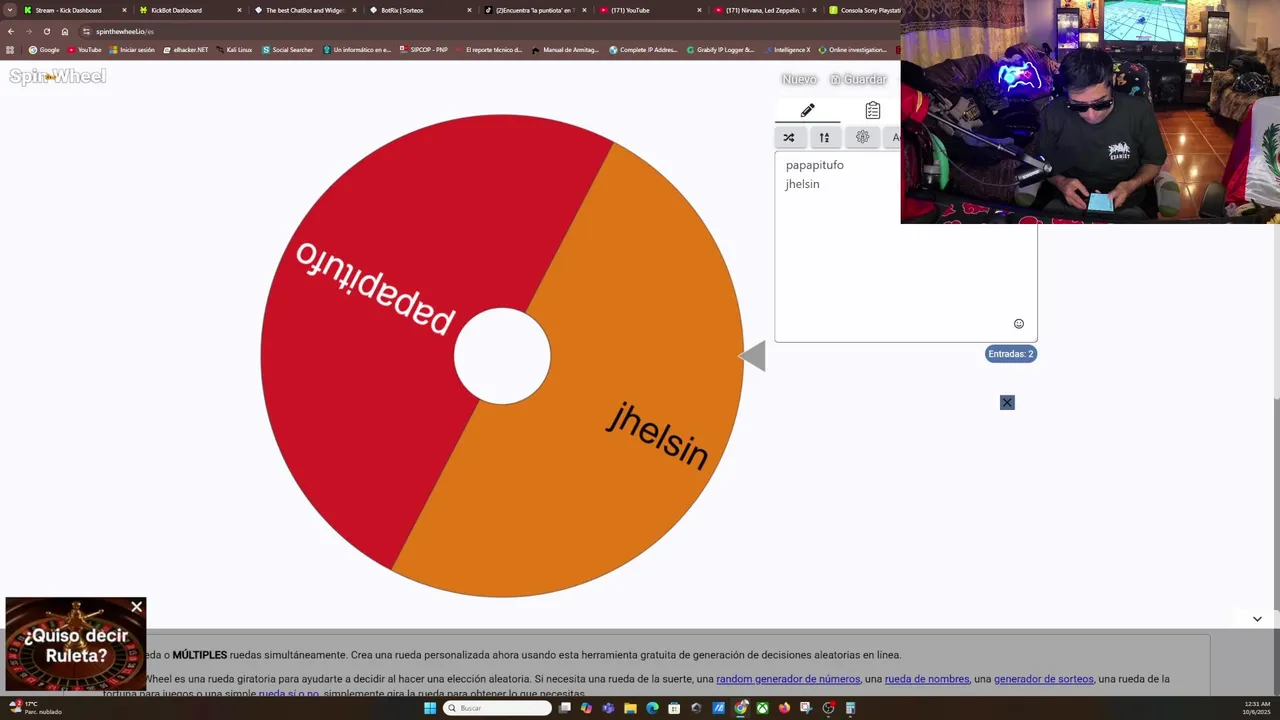
Task: Open the tab search dropdown arrow
Action: [10, 10]
